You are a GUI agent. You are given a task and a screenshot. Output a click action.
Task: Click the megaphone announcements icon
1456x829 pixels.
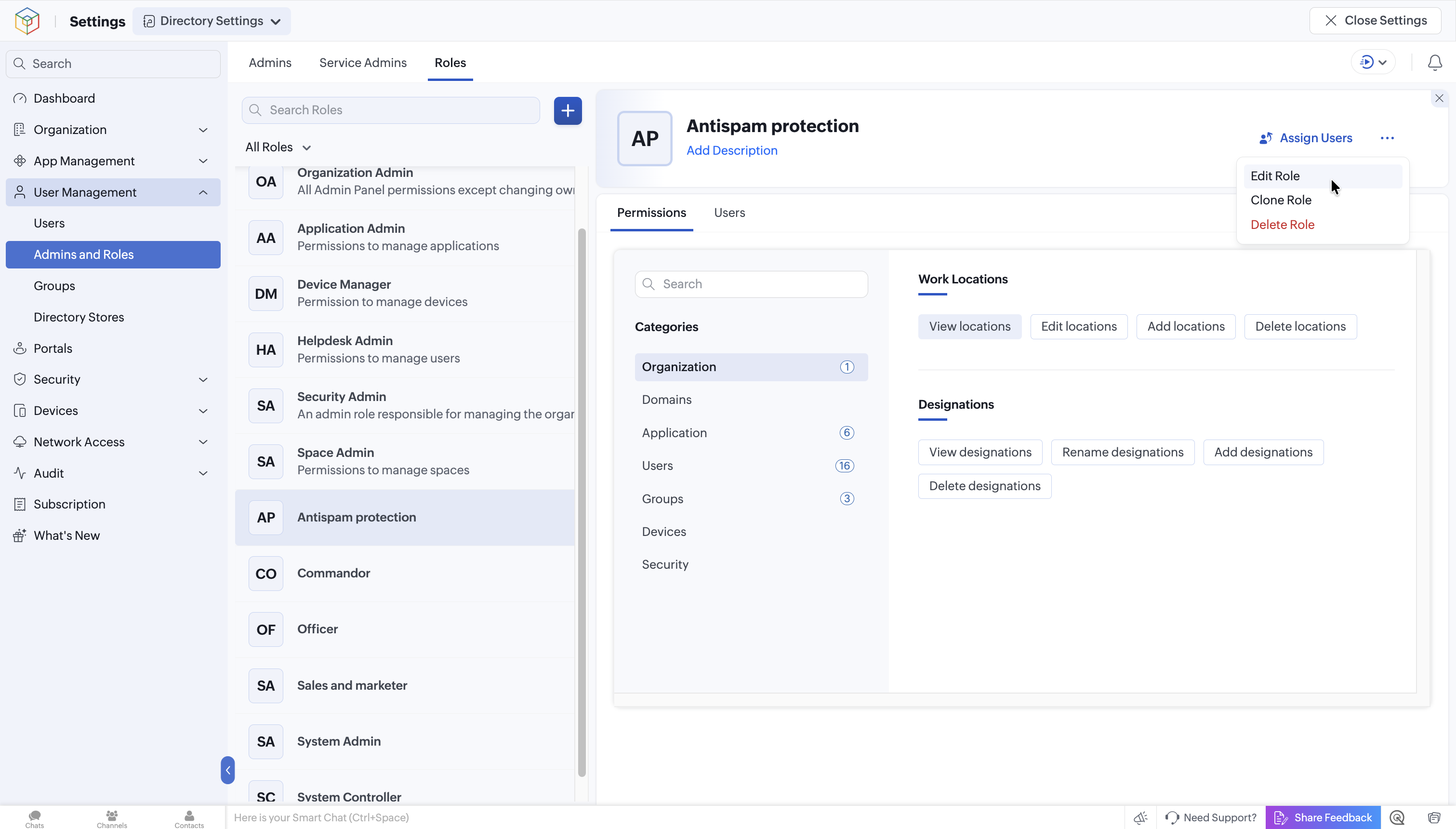click(1140, 817)
